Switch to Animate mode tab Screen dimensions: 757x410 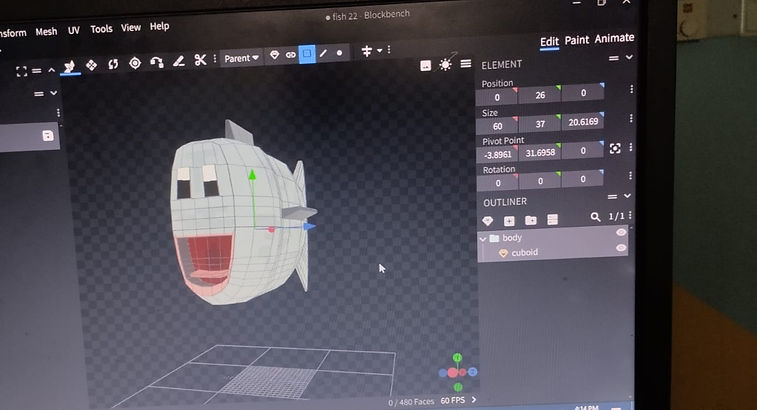[x=615, y=38]
